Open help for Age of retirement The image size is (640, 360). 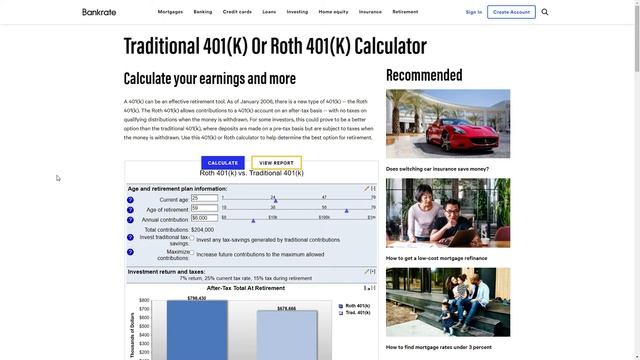pyautogui.click(x=130, y=210)
